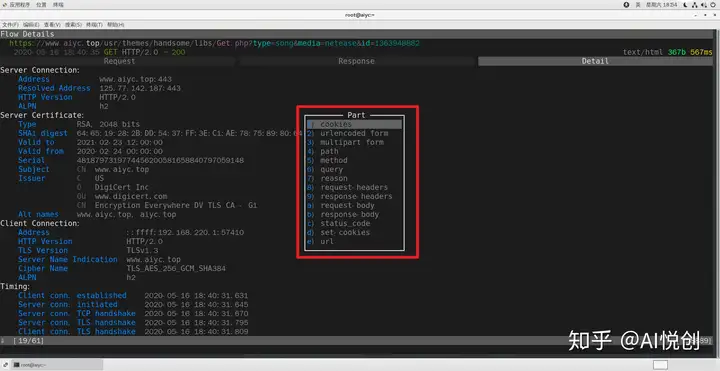This screenshot has width=720, height=371.
Task: Select 'query' in the Part menu
Action: [354, 169]
